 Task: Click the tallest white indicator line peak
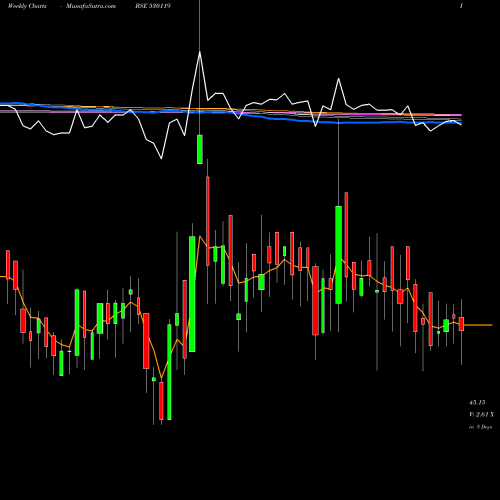[x=200, y=52]
